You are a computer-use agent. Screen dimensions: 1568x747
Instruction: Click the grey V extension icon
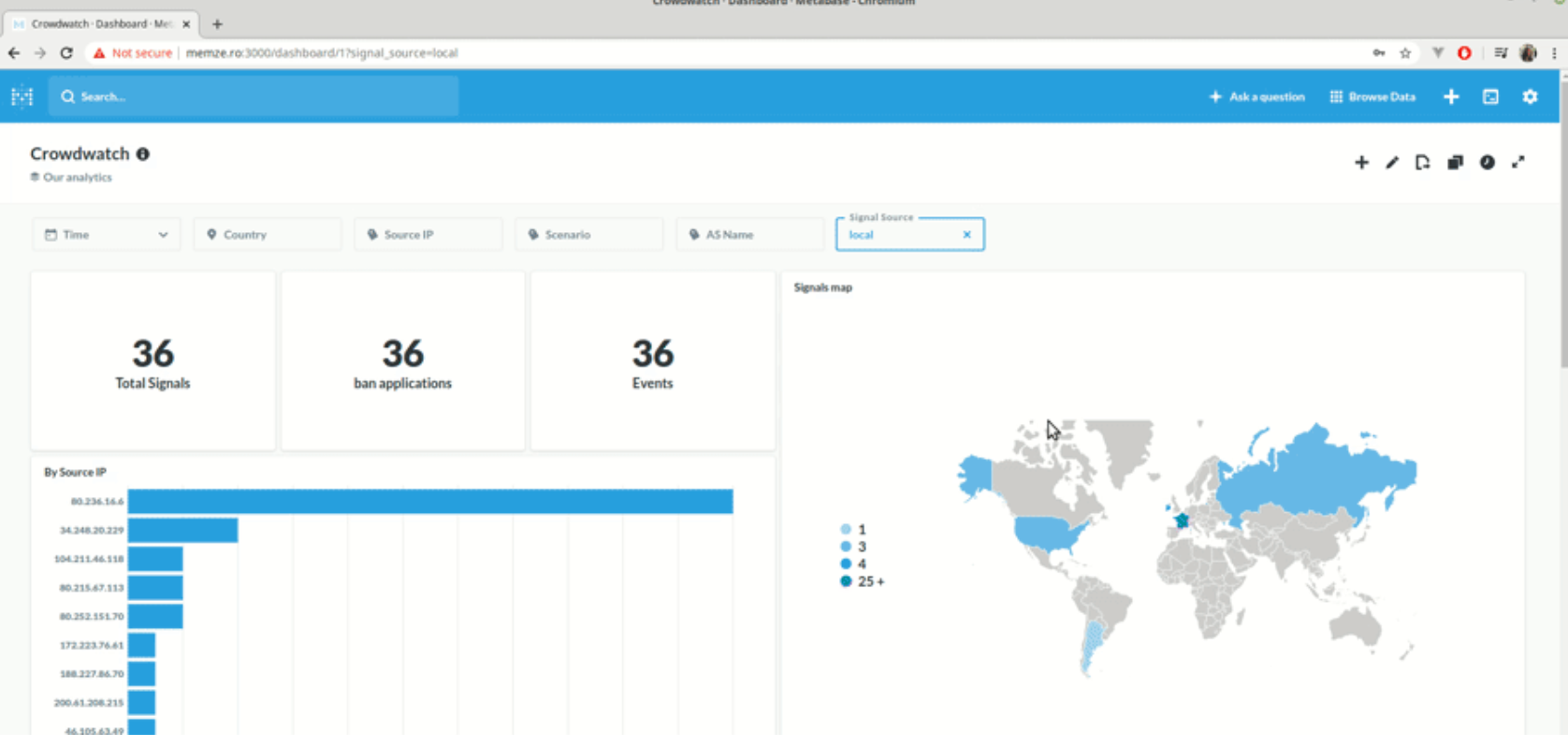1438,53
